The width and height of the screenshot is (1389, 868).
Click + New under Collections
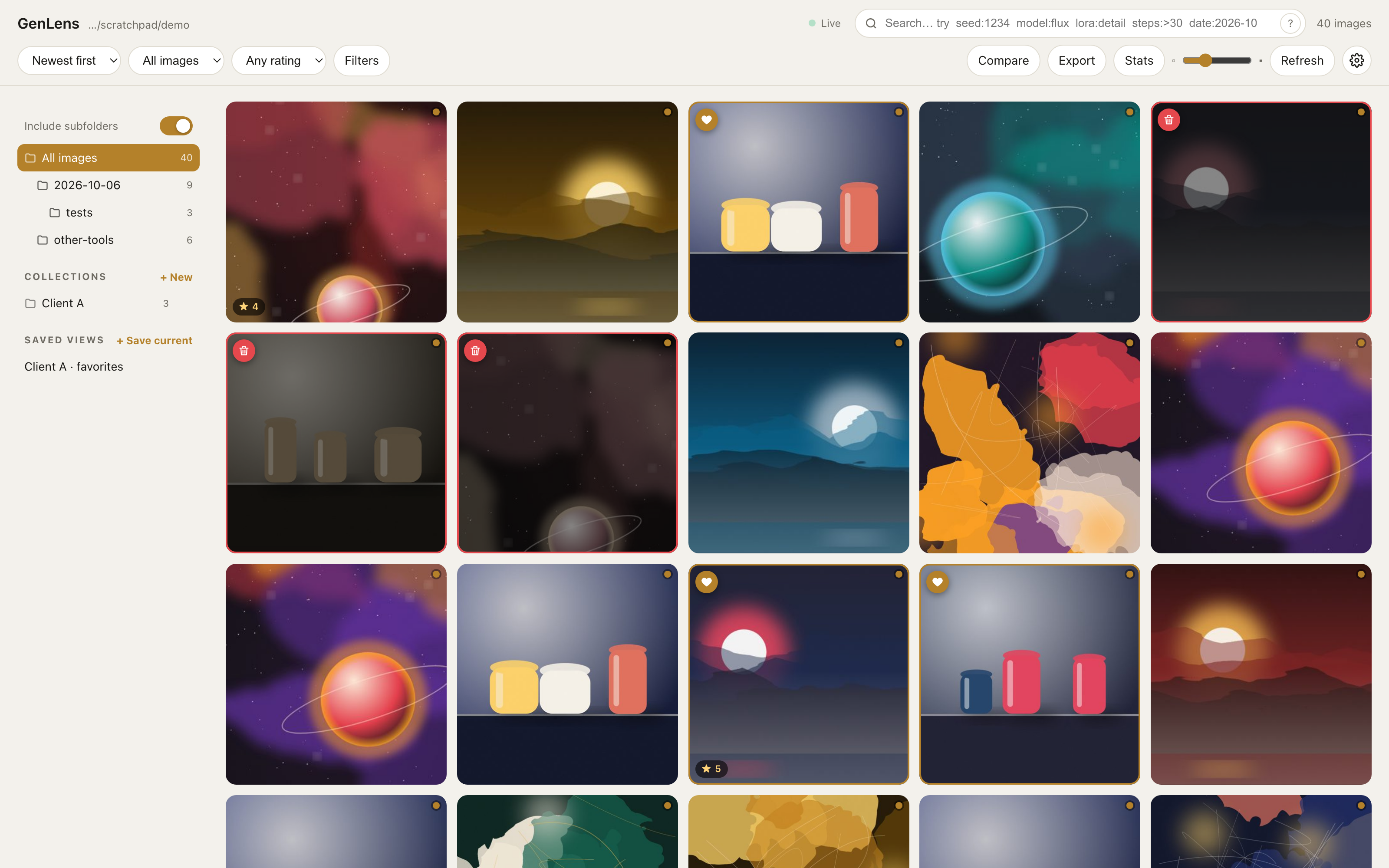[176, 277]
